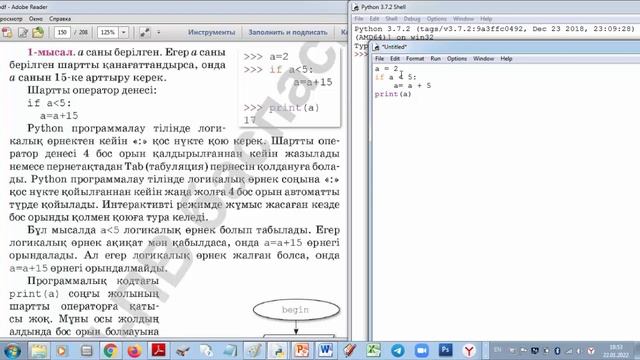Click the Untitled editor window title bar
640x360 pixels.
coord(506,47)
